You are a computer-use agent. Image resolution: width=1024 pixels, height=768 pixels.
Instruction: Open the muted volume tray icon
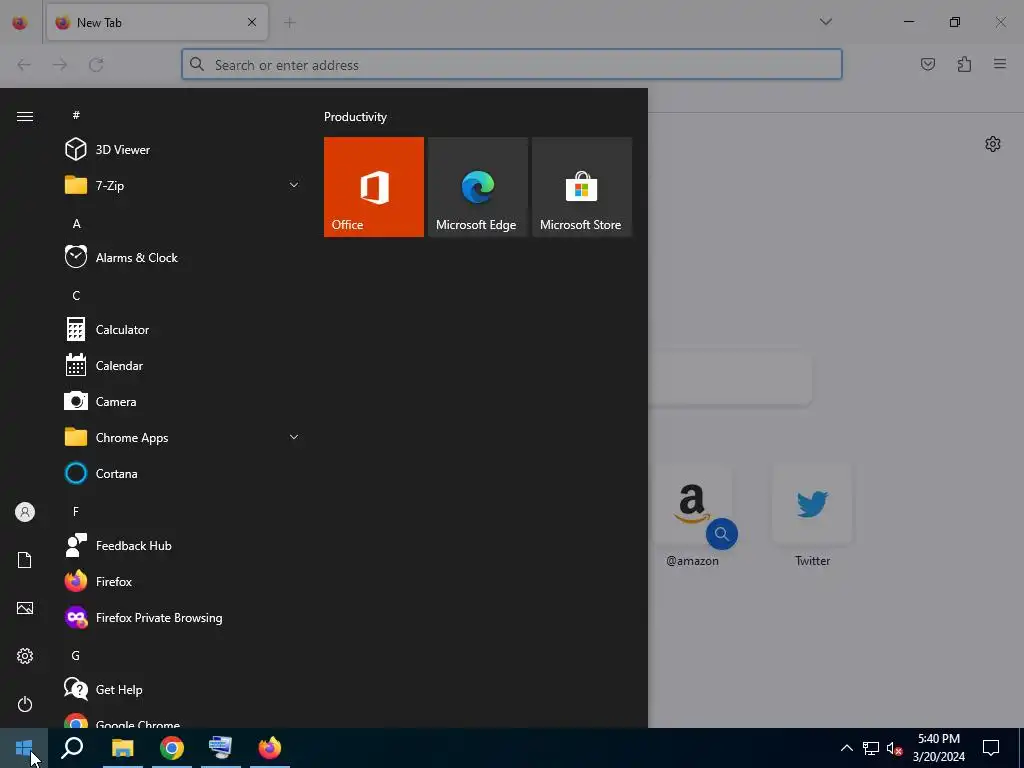[x=894, y=748]
